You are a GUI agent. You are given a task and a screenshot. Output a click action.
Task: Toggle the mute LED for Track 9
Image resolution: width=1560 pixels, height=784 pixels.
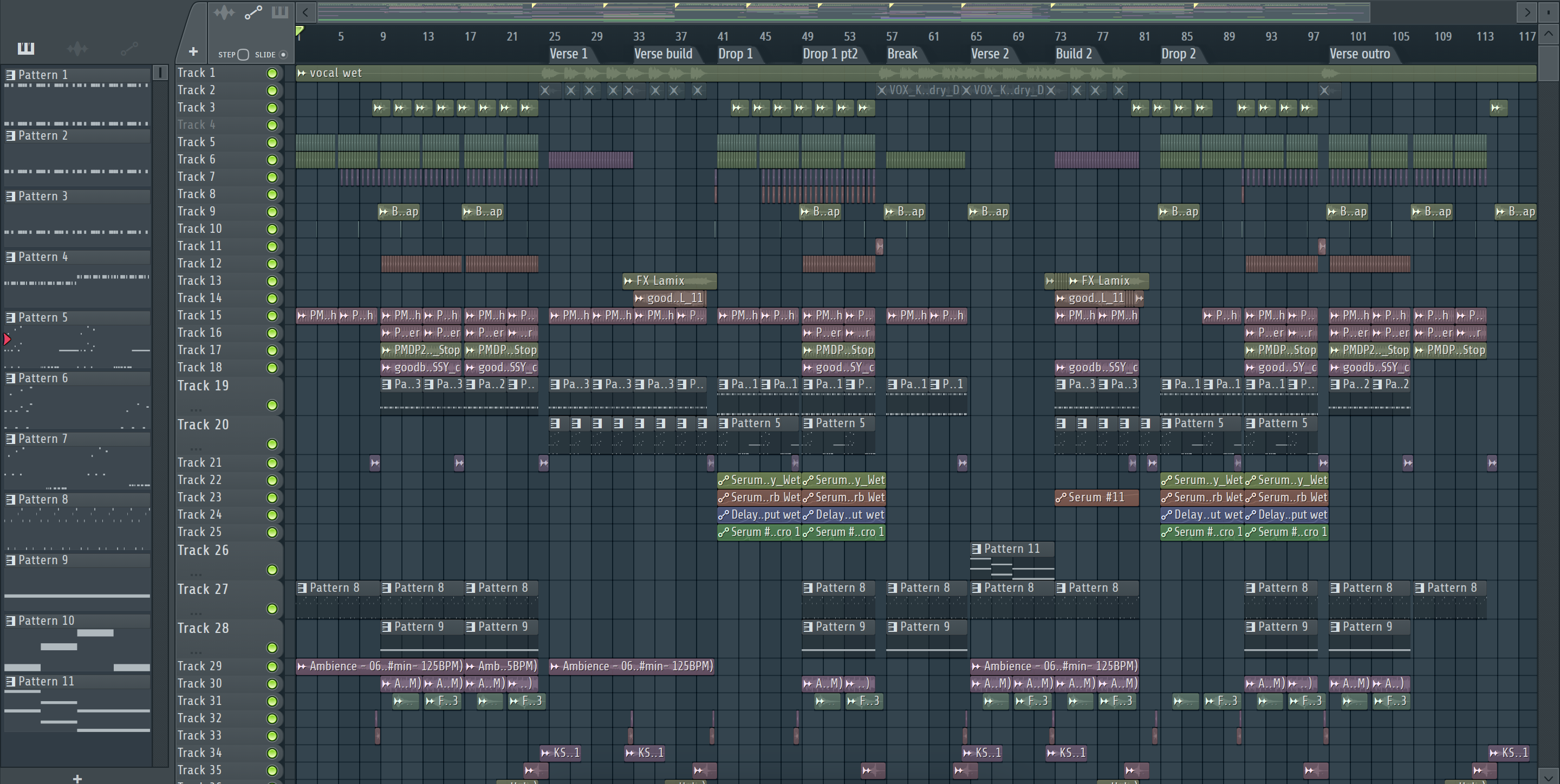[272, 212]
